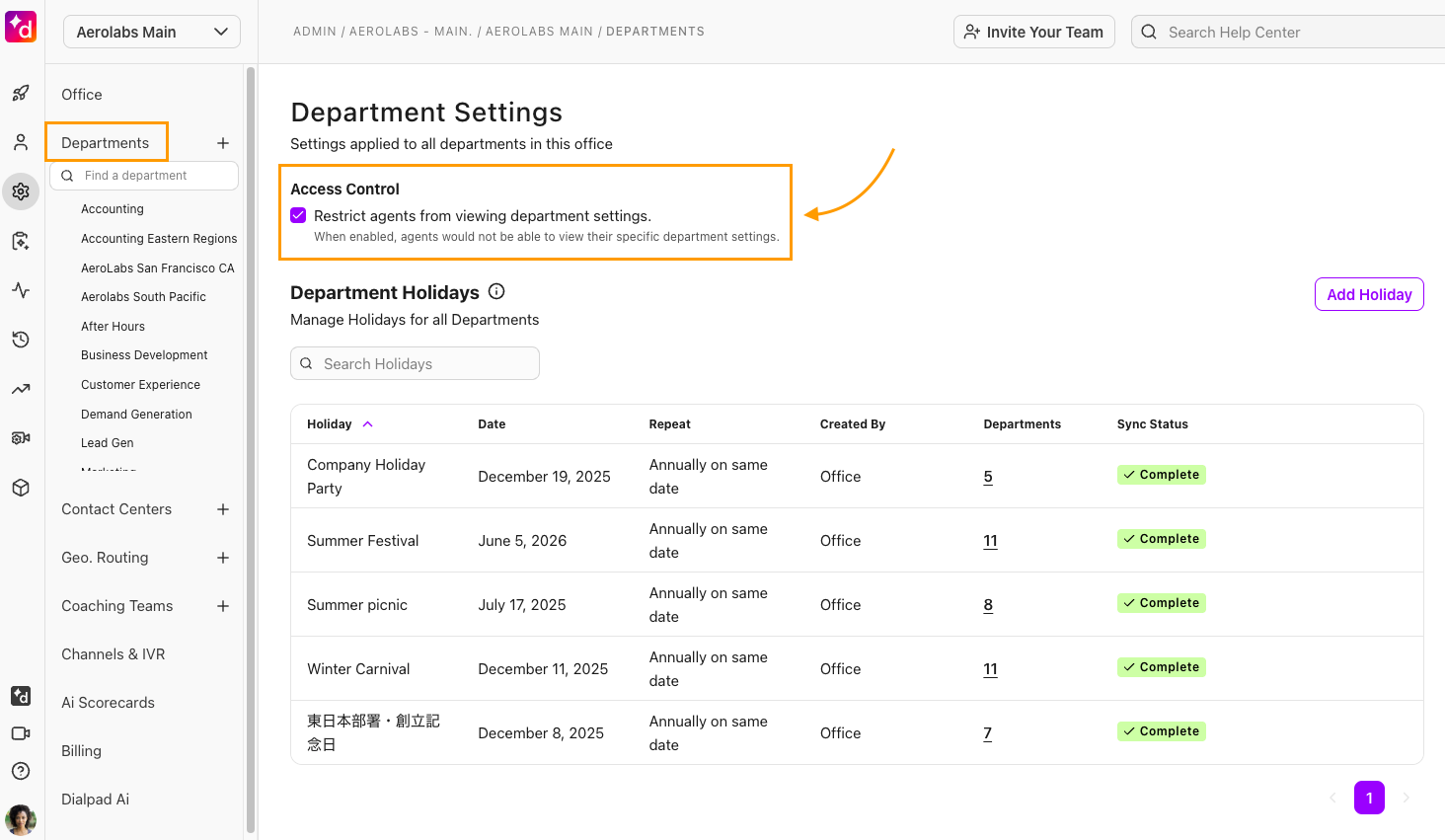This screenshot has width=1445, height=840.
Task: Click the info icon beside Department Holidays
Action: (x=496, y=291)
